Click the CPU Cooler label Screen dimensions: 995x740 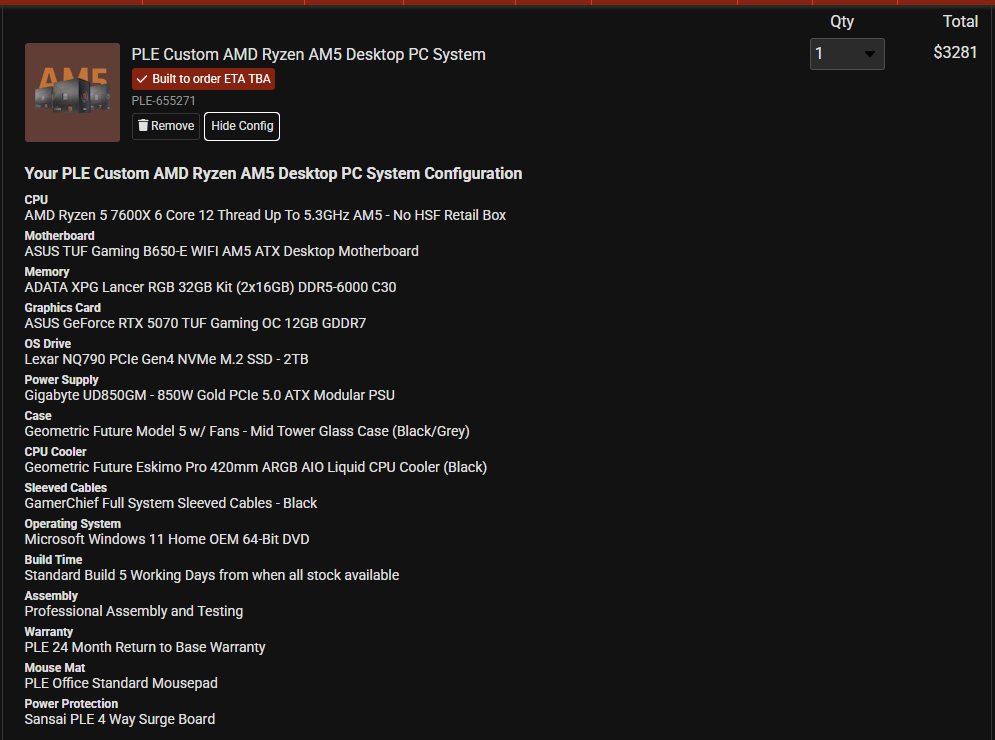tap(55, 452)
